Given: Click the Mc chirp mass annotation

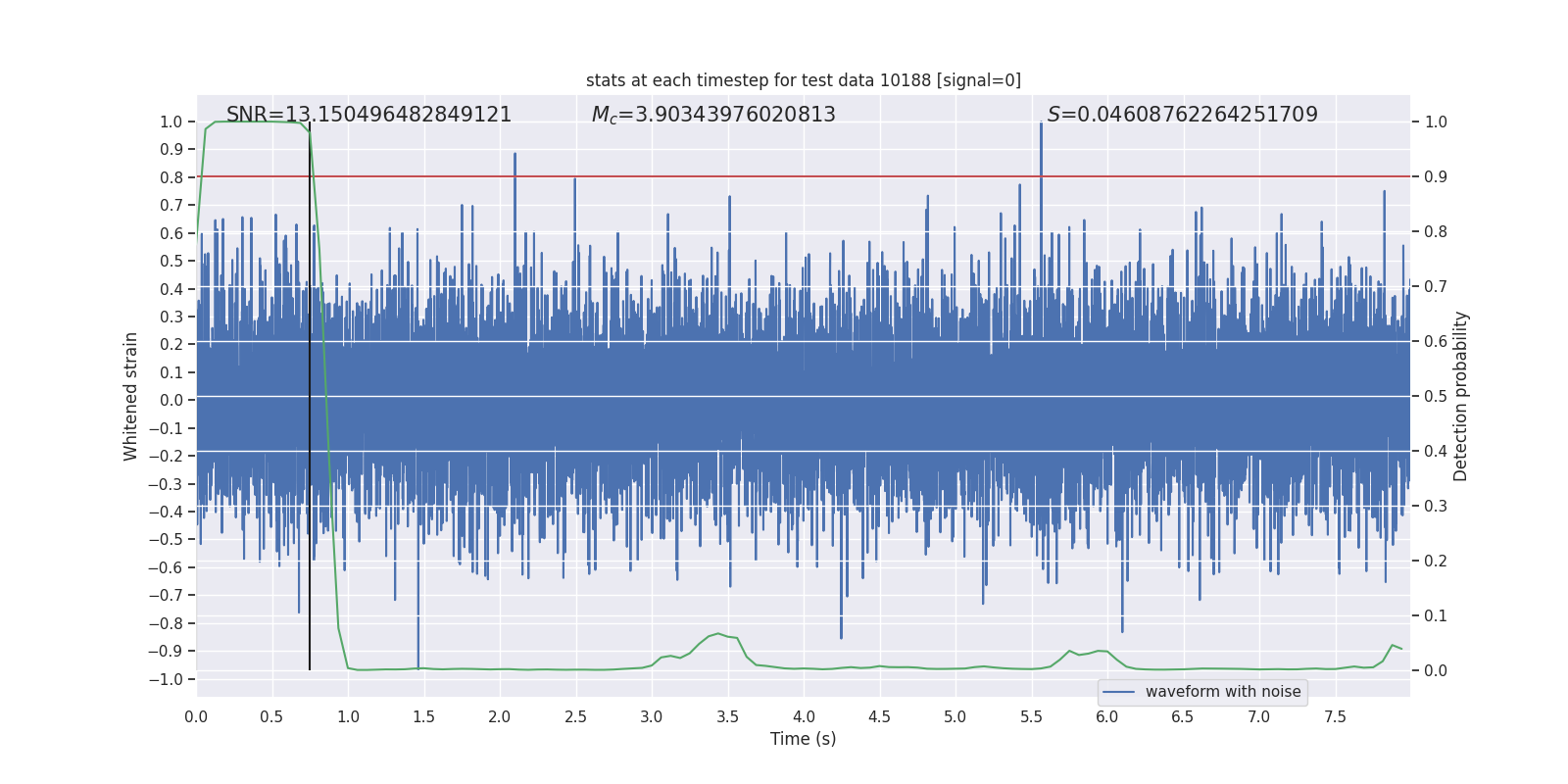Looking at the screenshot, I should [713, 115].
